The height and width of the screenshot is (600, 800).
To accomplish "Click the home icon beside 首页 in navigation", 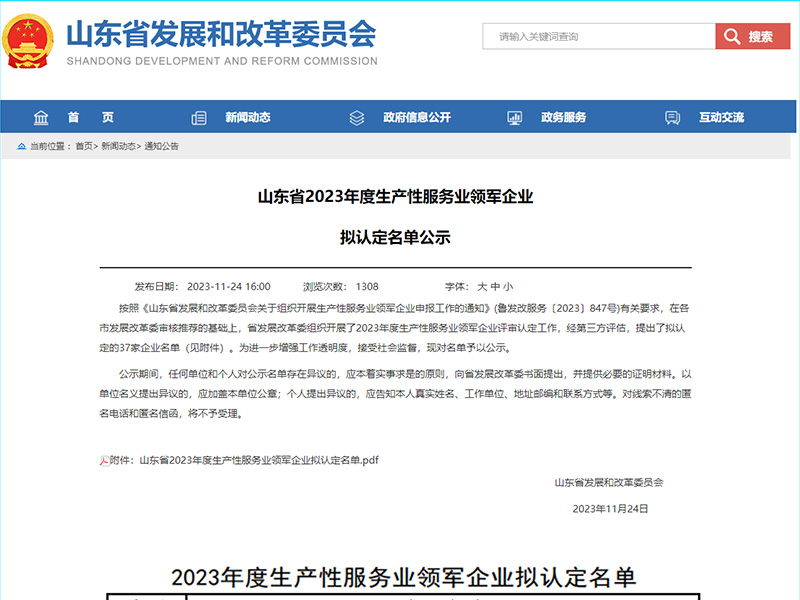I will coord(40,117).
